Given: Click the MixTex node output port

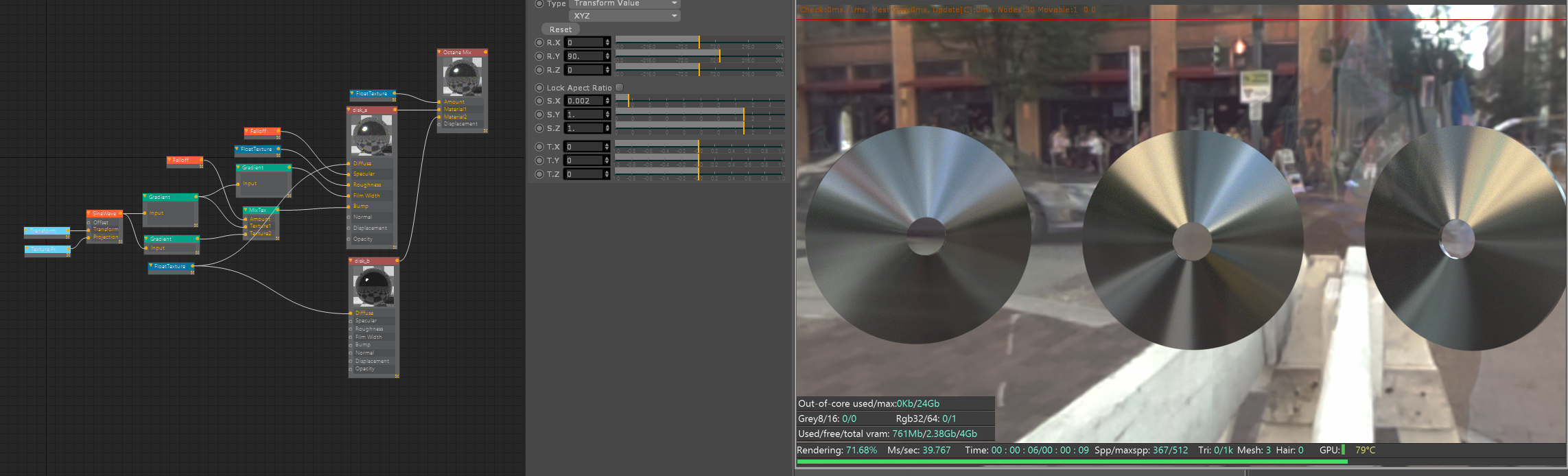Looking at the screenshot, I should [278, 210].
